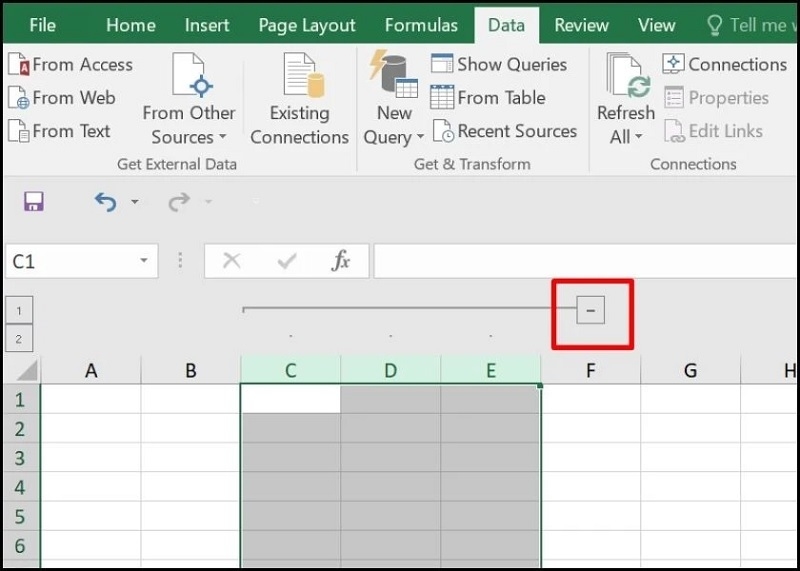Click the Connections icon in ribbon
This screenshot has height=571, width=800.
click(673, 64)
